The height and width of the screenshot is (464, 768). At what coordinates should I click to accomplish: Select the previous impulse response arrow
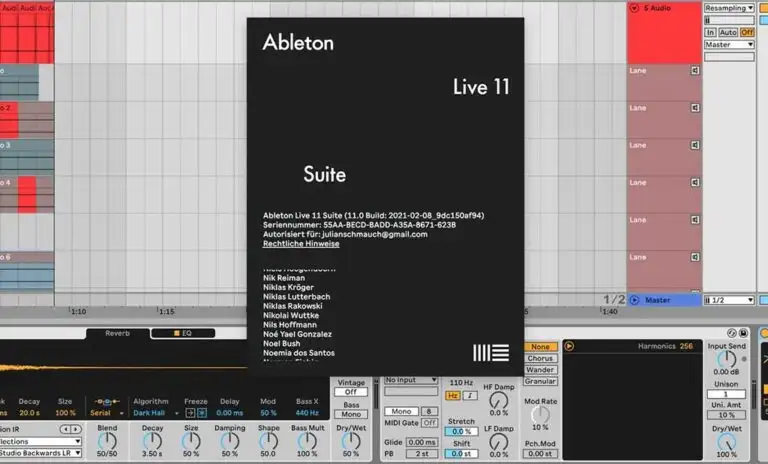[66, 429]
